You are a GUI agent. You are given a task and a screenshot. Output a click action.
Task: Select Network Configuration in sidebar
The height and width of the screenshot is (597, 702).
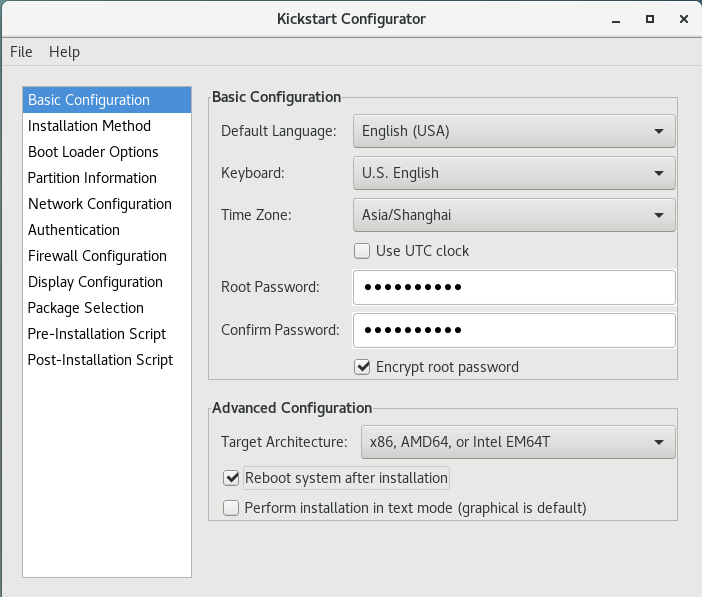(x=99, y=204)
